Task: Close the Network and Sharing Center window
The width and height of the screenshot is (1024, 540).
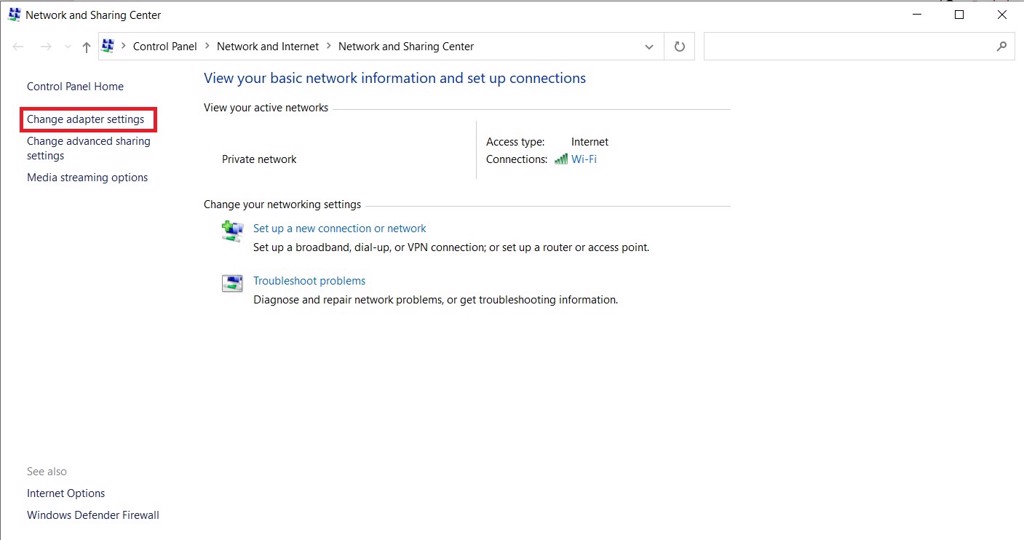Action: (1002, 14)
